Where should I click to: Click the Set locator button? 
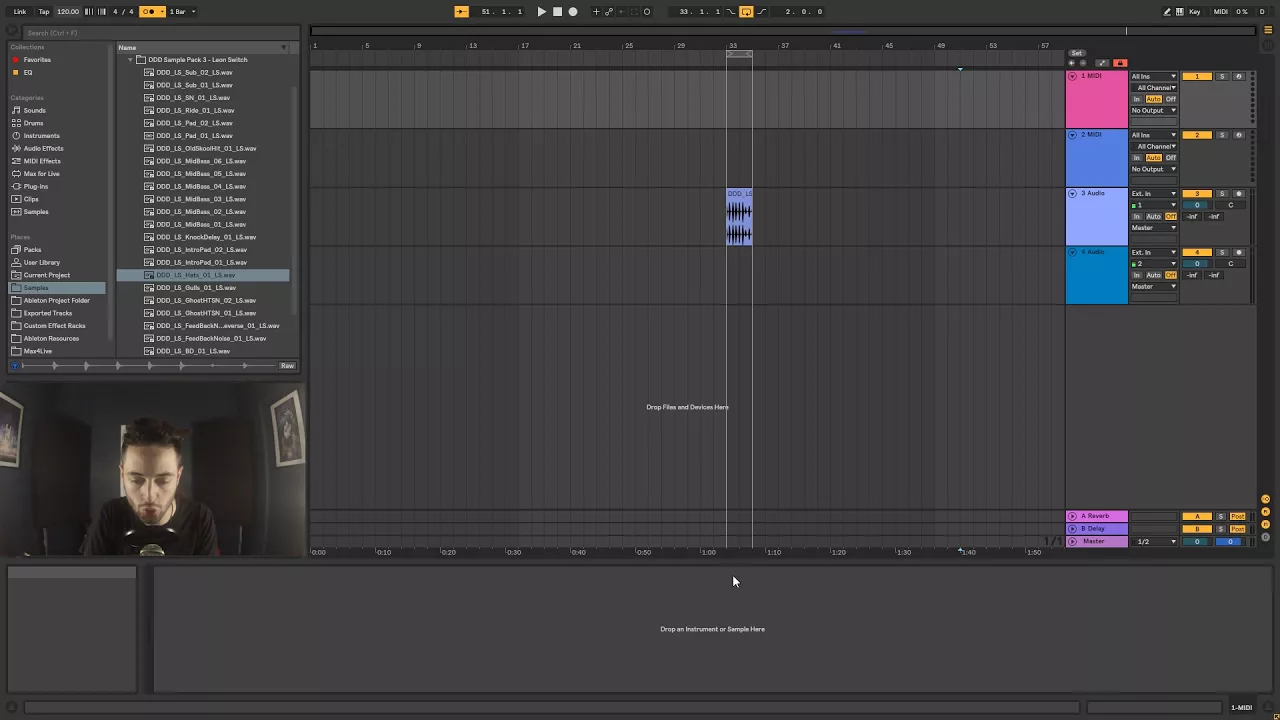coord(1077,53)
